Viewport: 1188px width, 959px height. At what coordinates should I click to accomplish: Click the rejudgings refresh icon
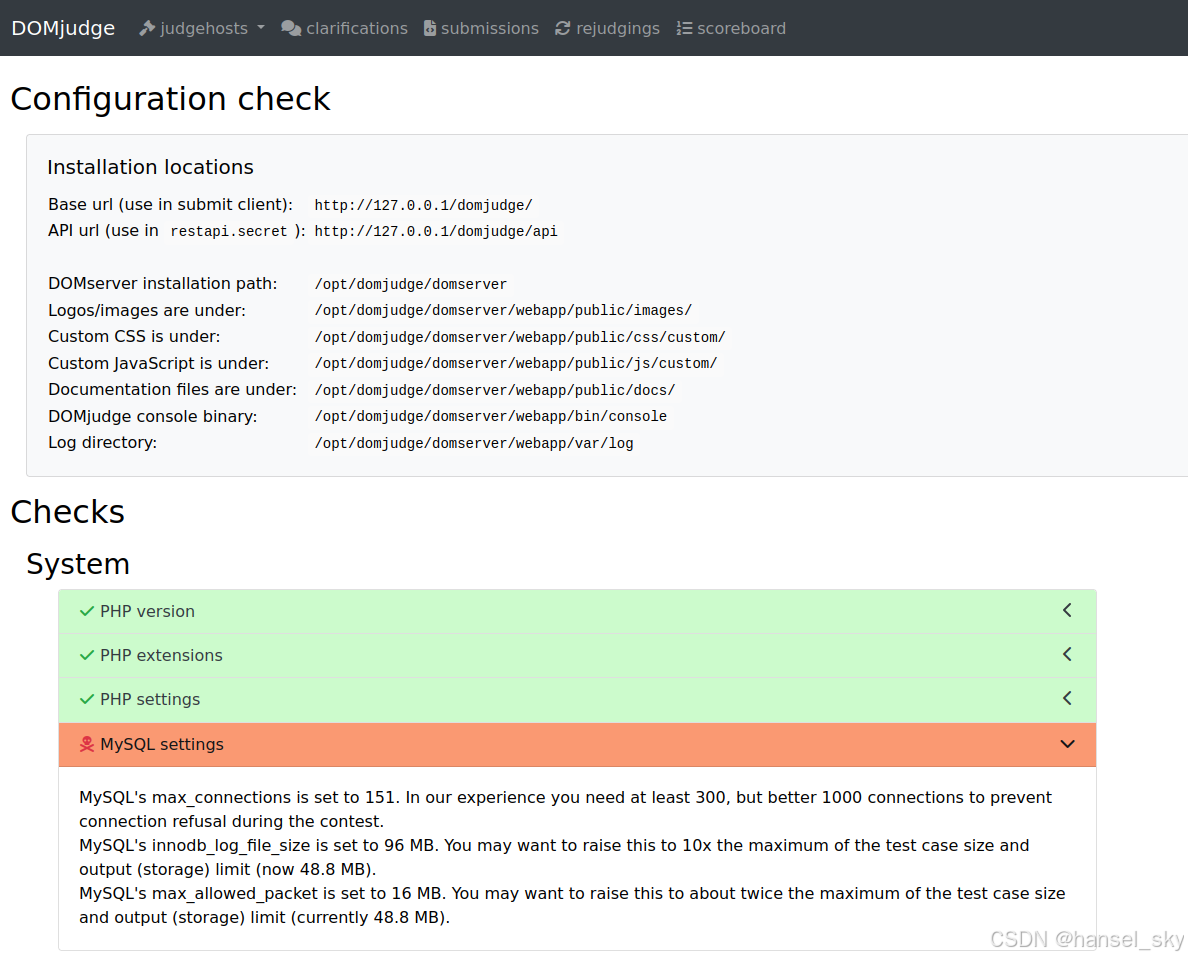coord(562,28)
